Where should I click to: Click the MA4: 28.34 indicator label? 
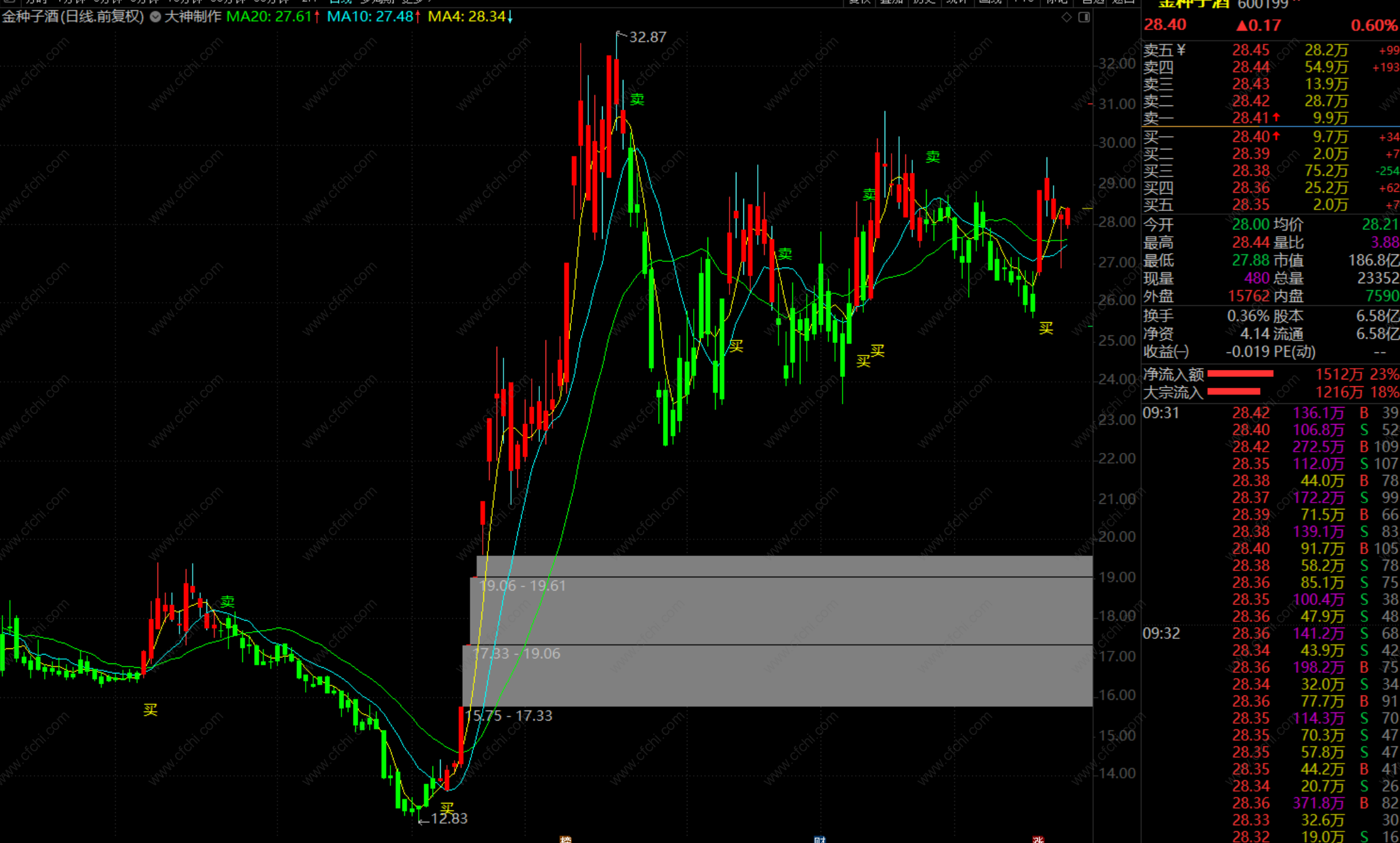pos(470,17)
